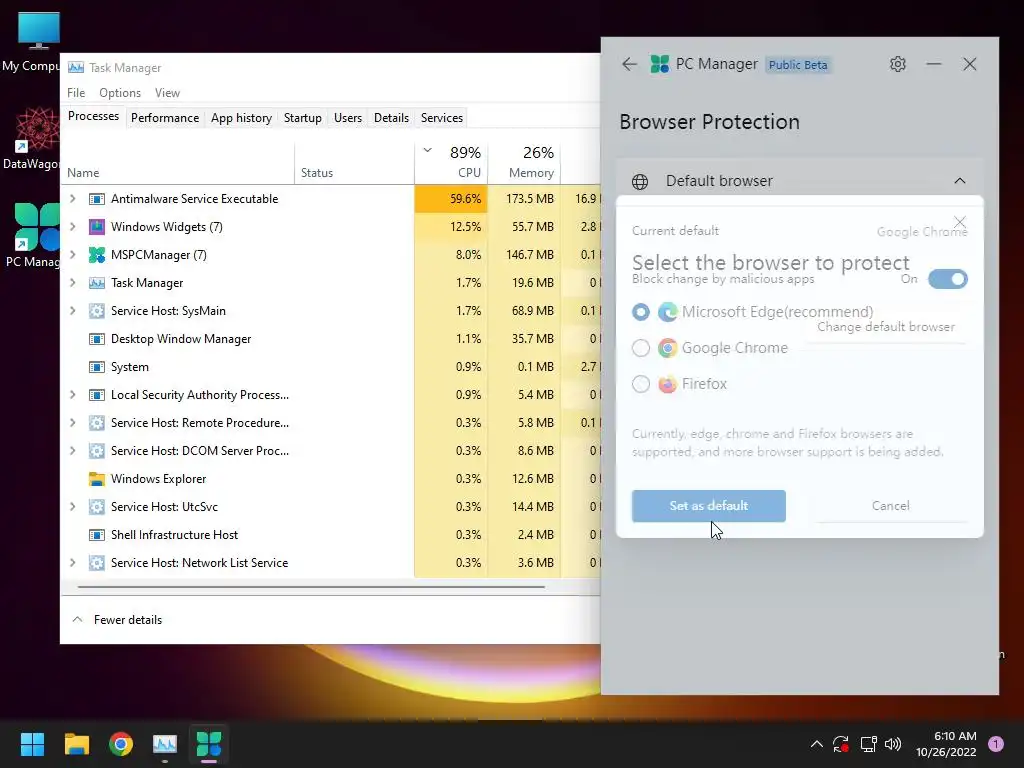Open PC Manager settings gear icon

click(x=898, y=64)
